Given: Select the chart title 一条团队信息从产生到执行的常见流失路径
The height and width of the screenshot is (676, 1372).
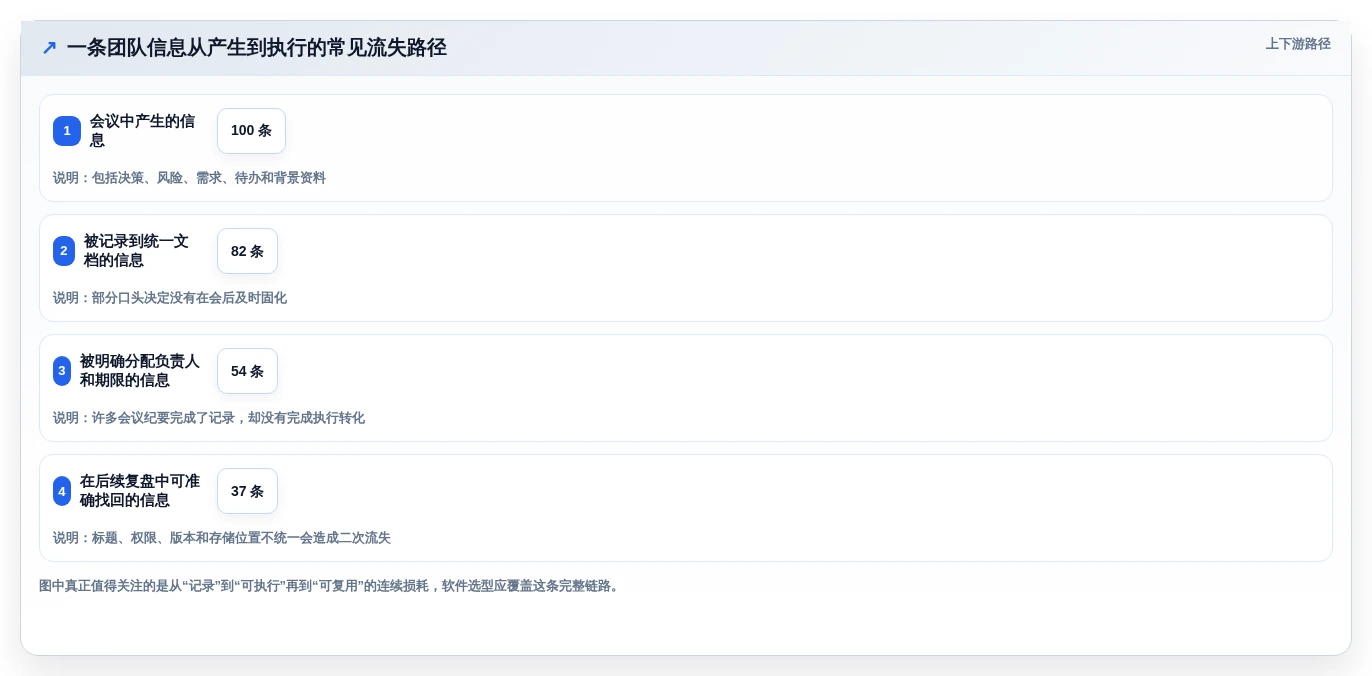Looking at the screenshot, I should pyautogui.click(x=256, y=47).
